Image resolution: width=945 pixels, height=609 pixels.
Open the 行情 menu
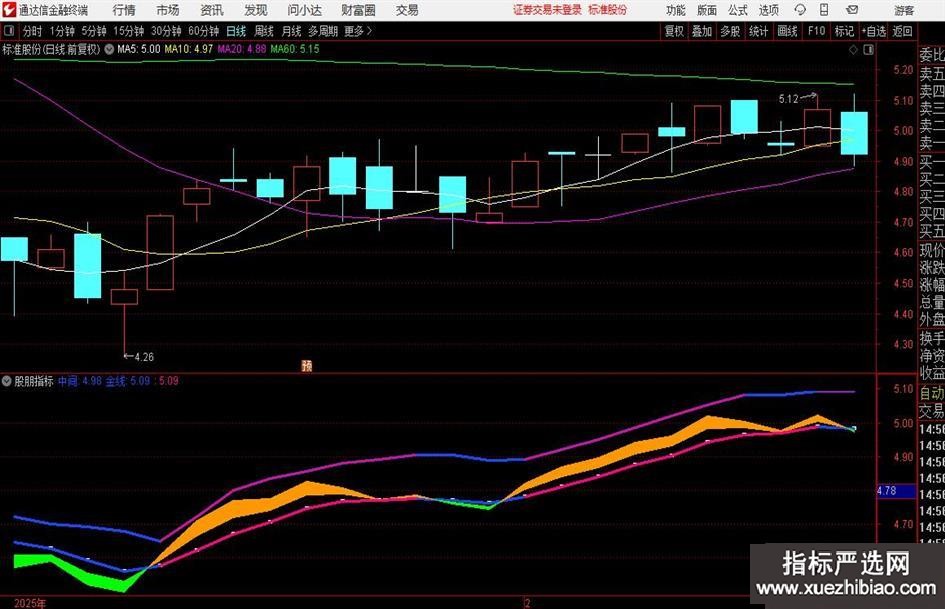point(124,10)
